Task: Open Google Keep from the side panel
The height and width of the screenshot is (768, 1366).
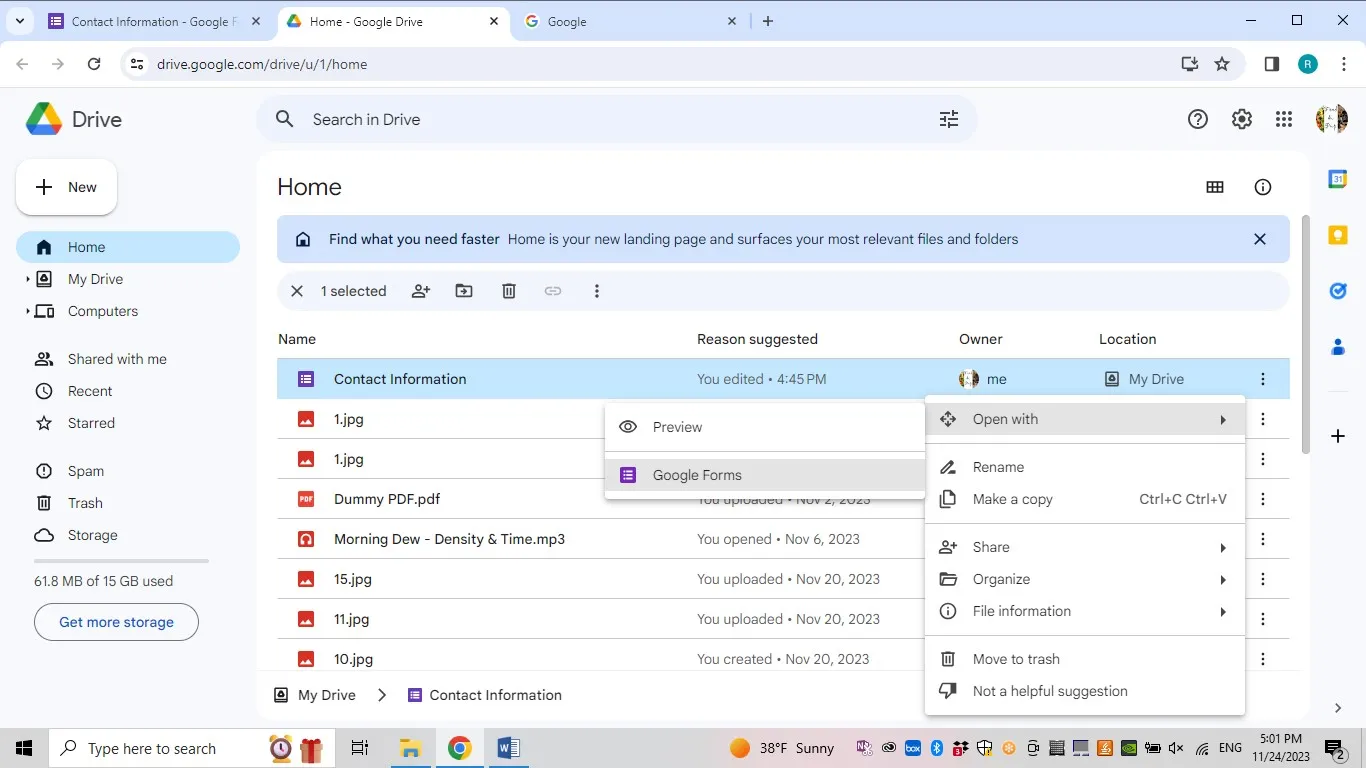Action: (1337, 234)
